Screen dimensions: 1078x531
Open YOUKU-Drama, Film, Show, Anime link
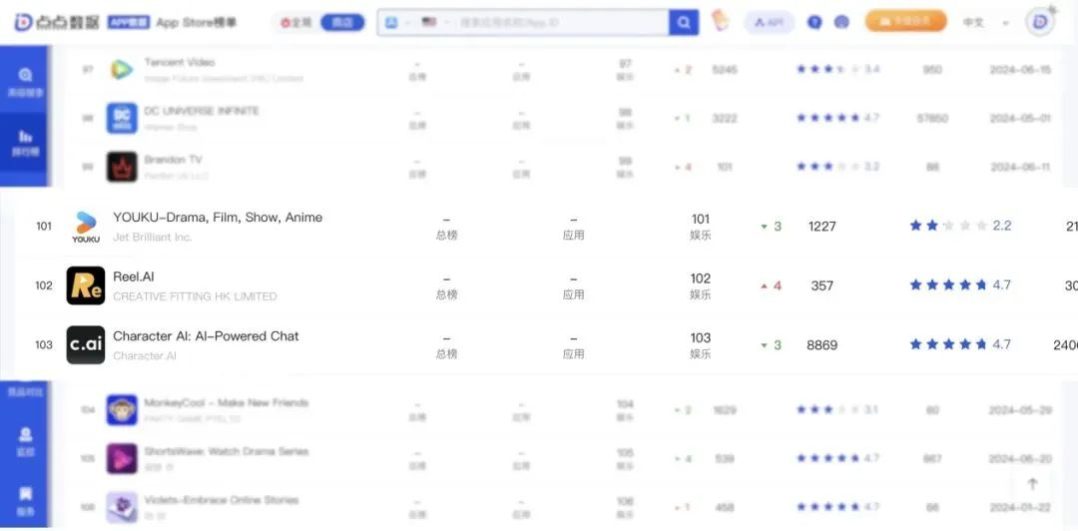pos(217,217)
